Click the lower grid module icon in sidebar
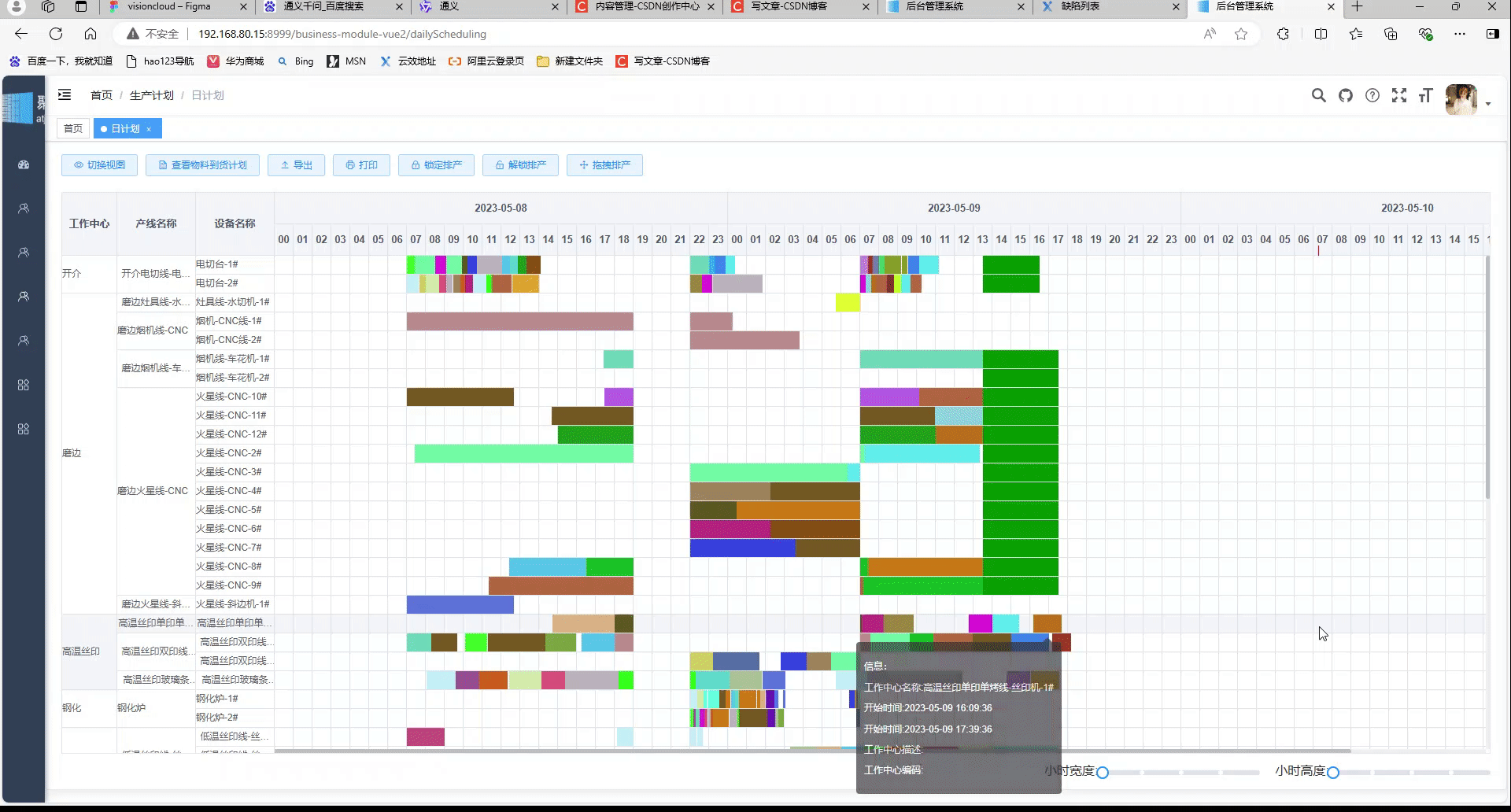 point(24,429)
